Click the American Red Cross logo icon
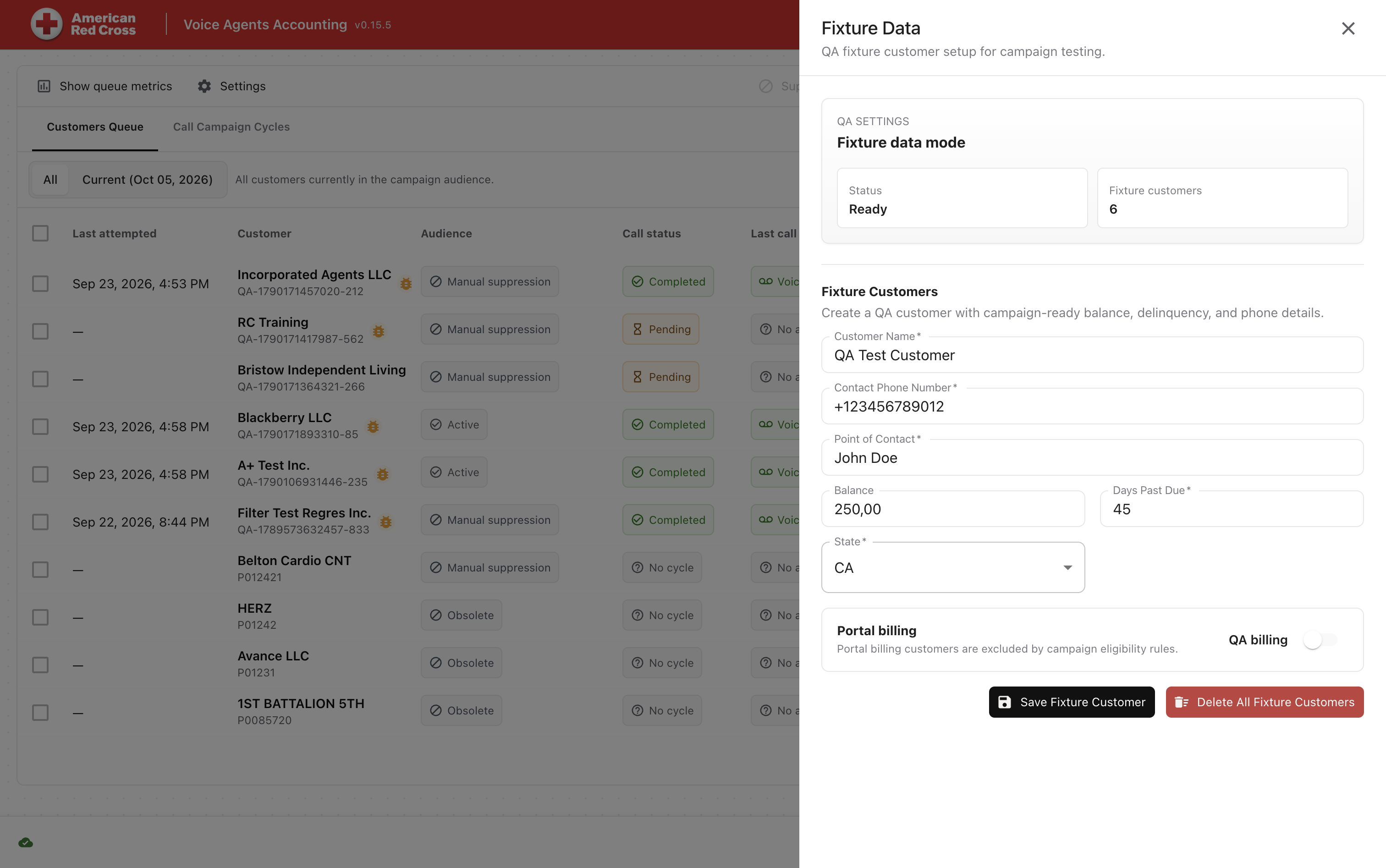This screenshot has width=1386, height=868. point(46,24)
